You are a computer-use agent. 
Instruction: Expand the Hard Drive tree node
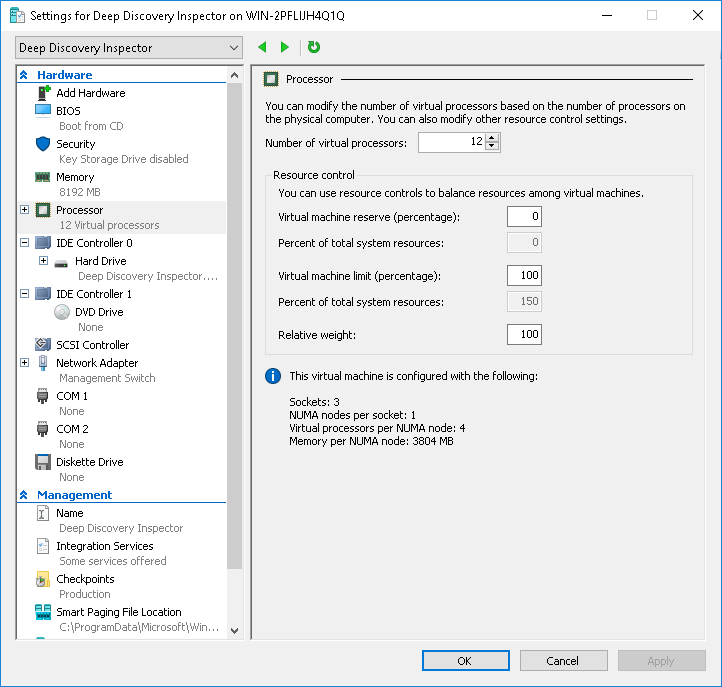(x=43, y=261)
